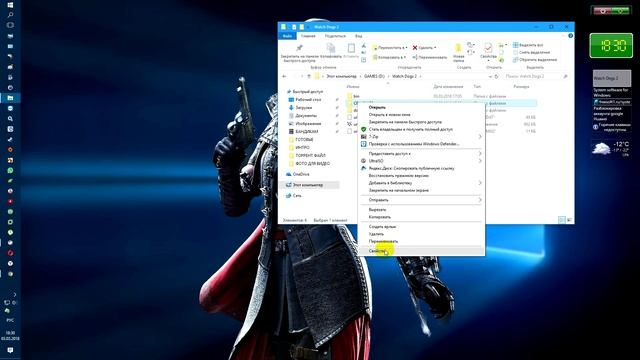Screen dimensions: 640x360
Task: Click the Properties ribbon checkmark icon
Action: click(488, 48)
